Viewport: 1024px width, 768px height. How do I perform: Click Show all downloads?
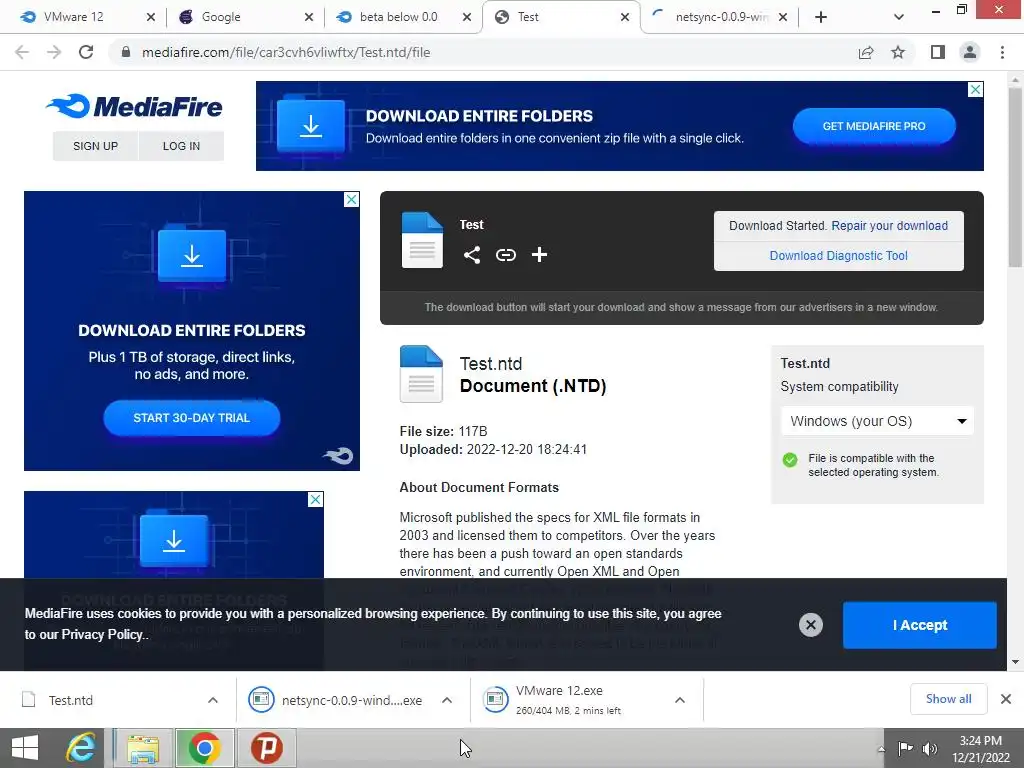[948, 699]
